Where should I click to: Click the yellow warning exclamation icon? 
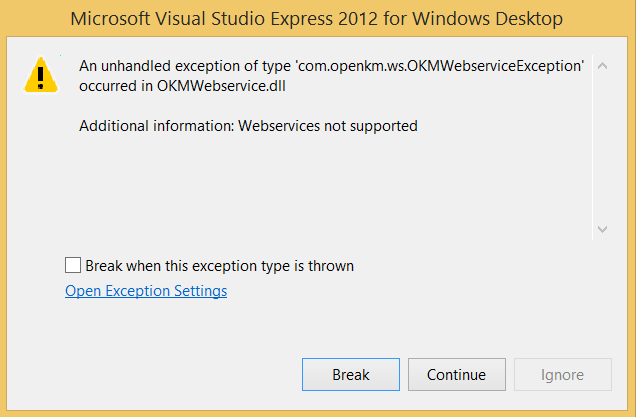click(x=41, y=75)
